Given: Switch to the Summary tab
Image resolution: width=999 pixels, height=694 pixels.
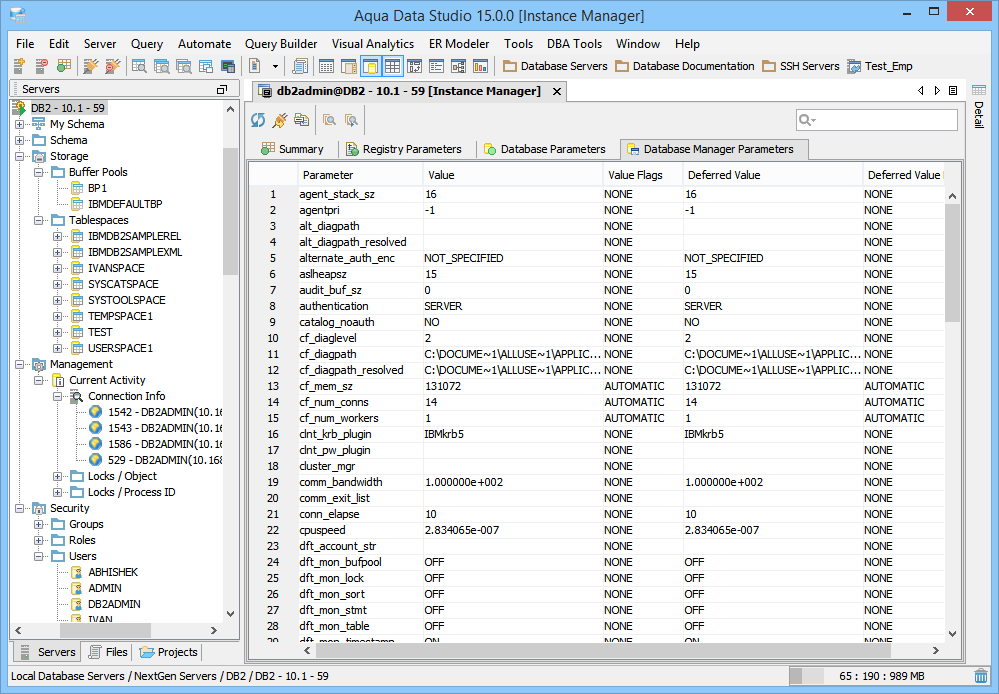Looking at the screenshot, I should tap(292, 149).
